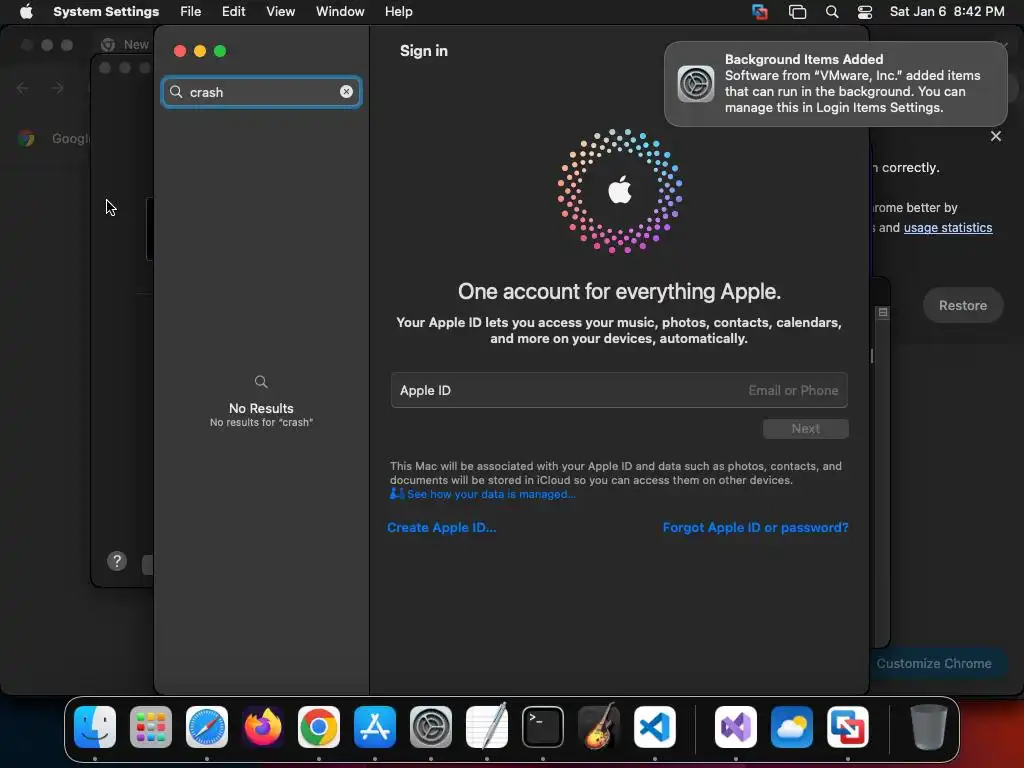Click the help question mark button
The height and width of the screenshot is (768, 1024).
tap(117, 560)
